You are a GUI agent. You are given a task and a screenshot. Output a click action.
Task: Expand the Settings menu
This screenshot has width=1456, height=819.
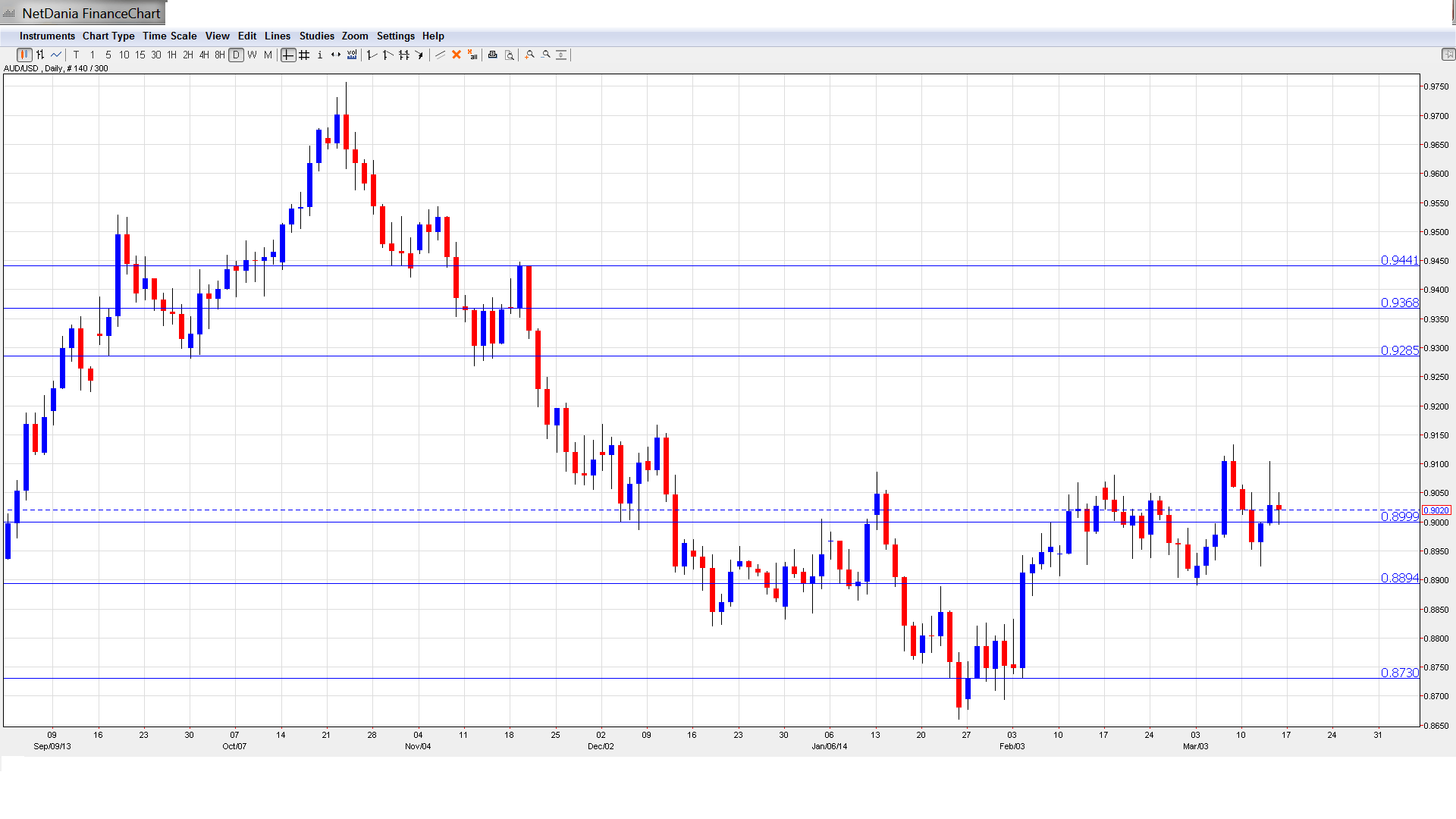click(395, 36)
